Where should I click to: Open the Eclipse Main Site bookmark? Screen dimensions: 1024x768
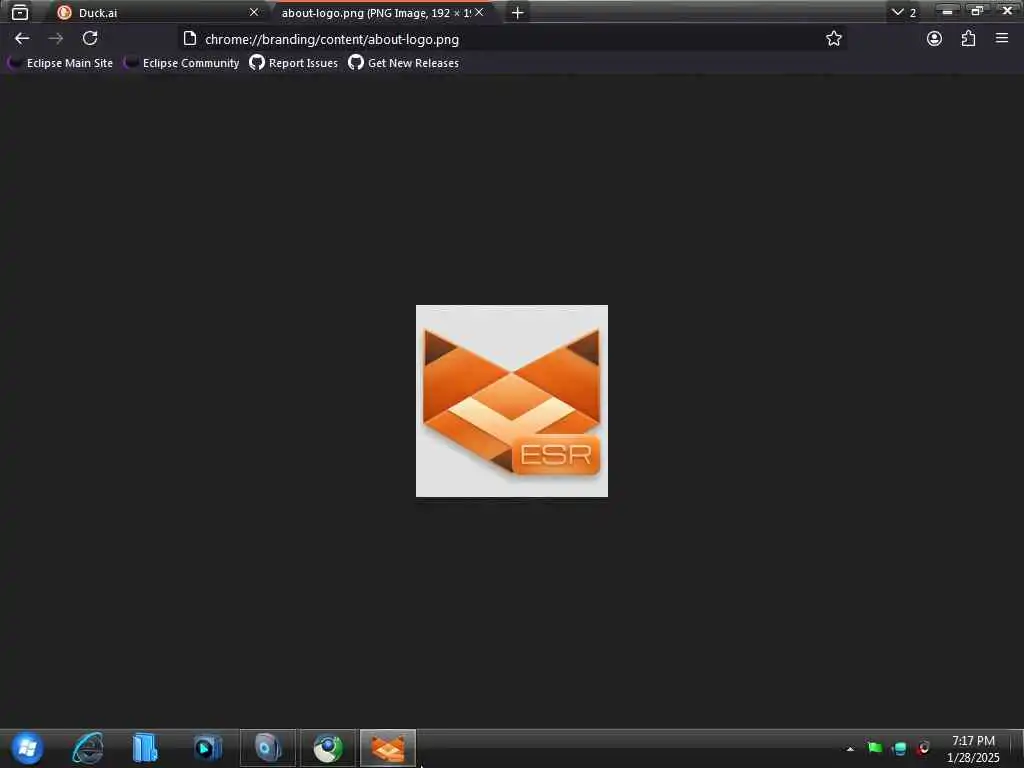61,63
